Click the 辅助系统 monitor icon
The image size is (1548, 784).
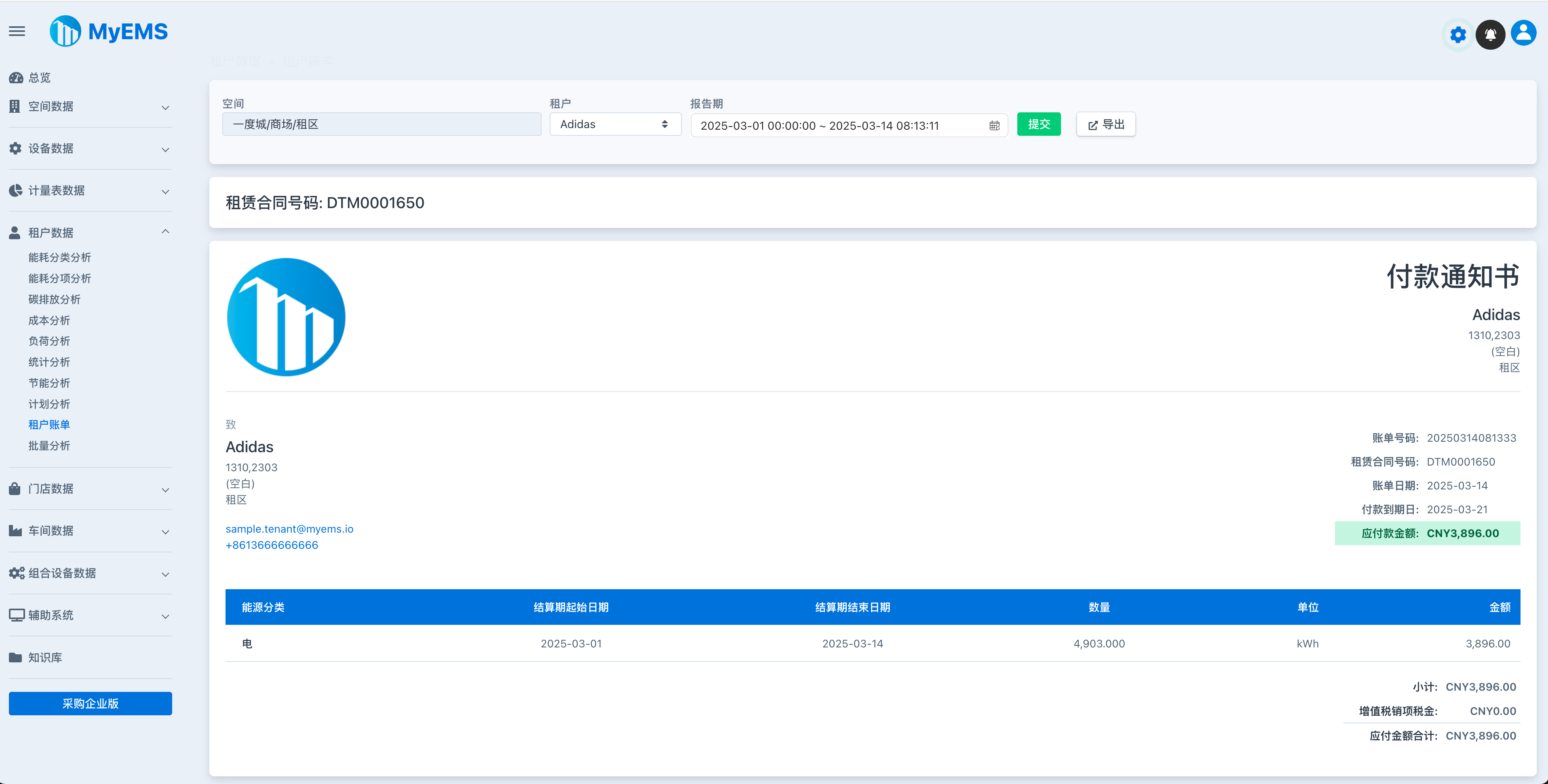[x=15, y=615]
